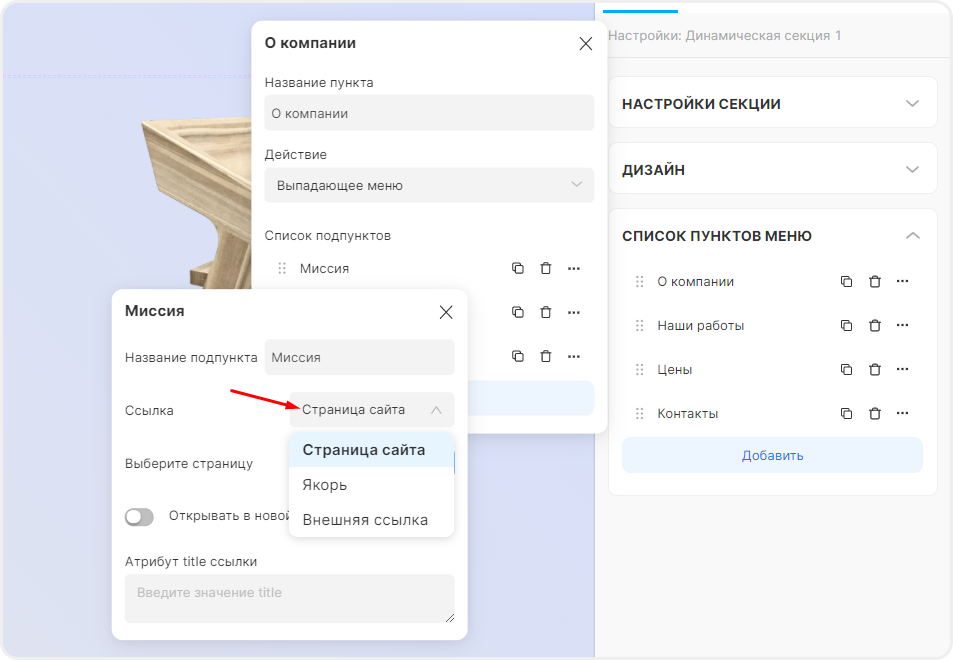Open options for second subitem in О компании
The image size is (953, 660).
pos(574,312)
